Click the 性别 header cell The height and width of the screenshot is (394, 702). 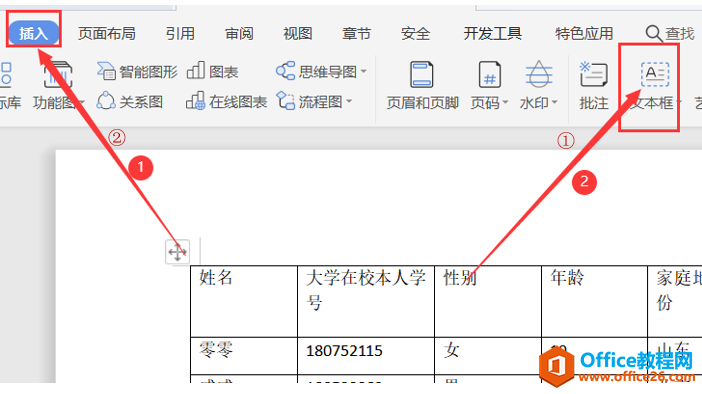click(x=488, y=301)
